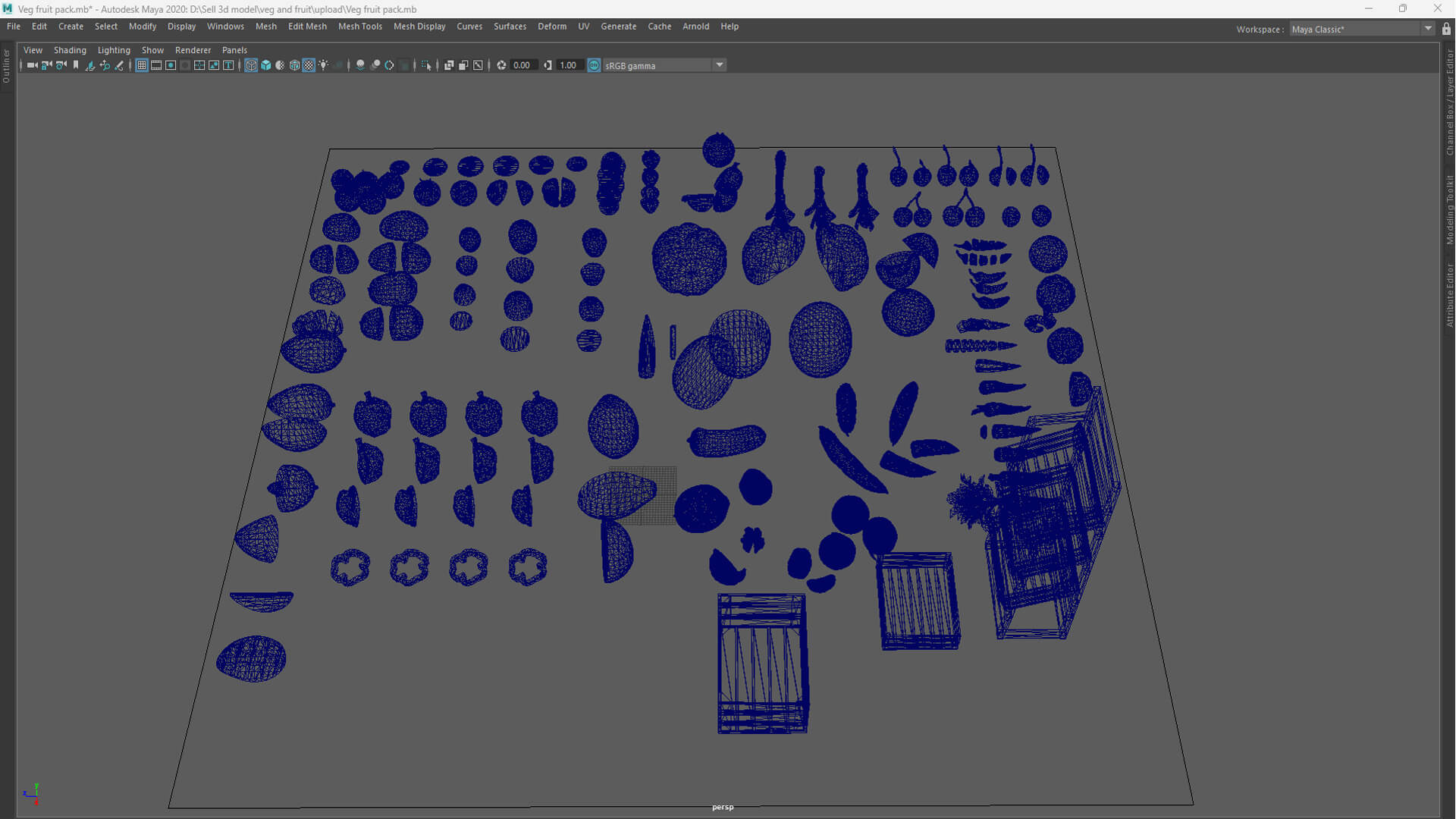Viewport: 1456px width, 819px height.
Task: Click the Image Plane icon
Action: click(x=90, y=65)
